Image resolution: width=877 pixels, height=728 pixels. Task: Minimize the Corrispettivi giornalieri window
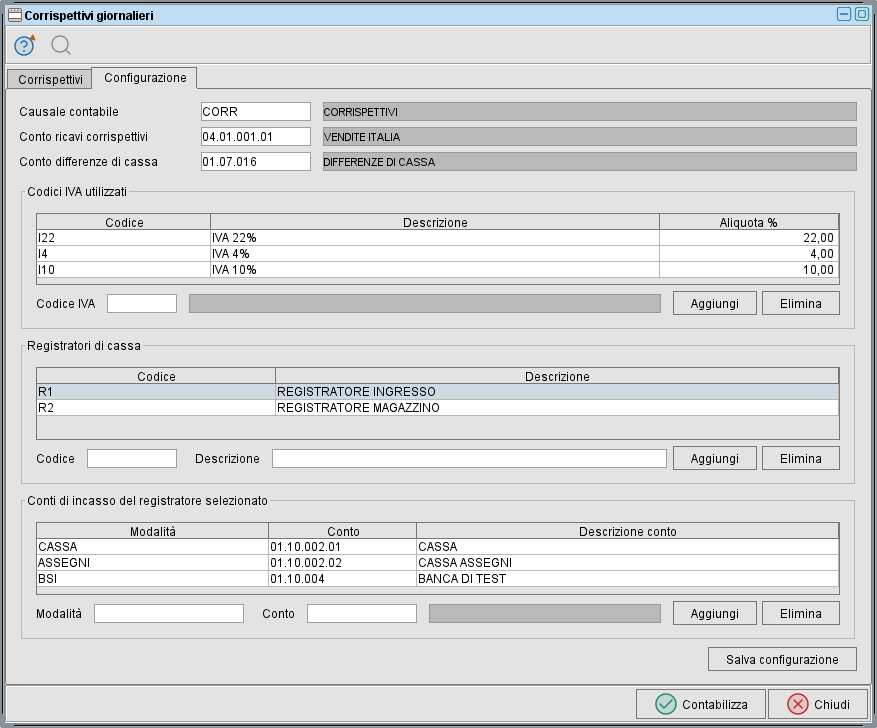coord(843,14)
